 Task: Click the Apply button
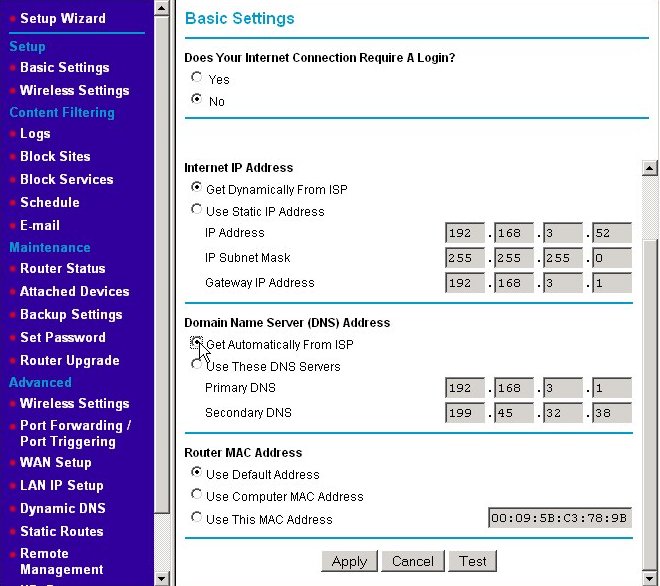pos(349,561)
